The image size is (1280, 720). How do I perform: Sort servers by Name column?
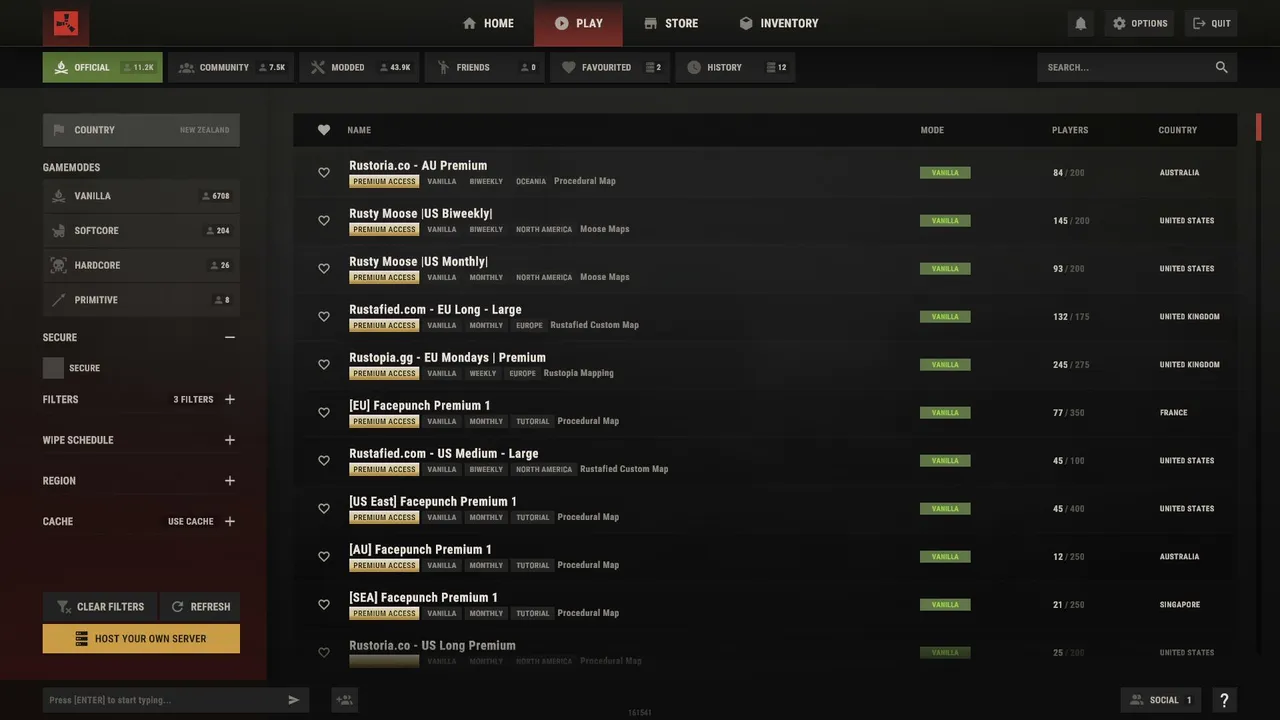[x=359, y=130]
